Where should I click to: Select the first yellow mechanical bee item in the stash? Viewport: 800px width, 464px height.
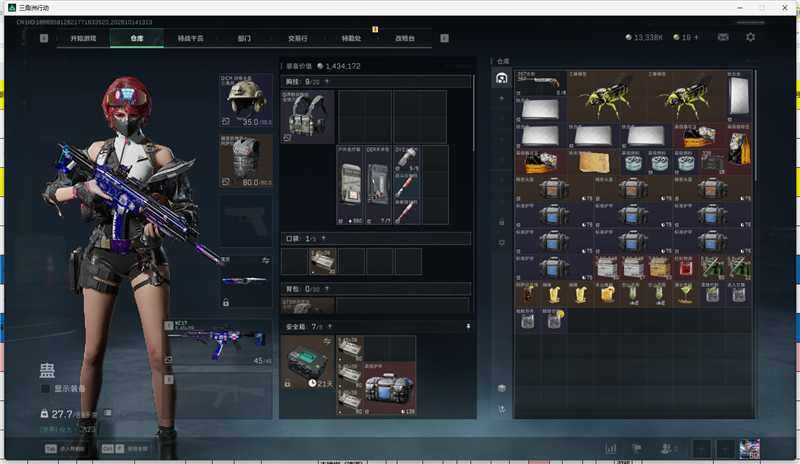coord(607,96)
